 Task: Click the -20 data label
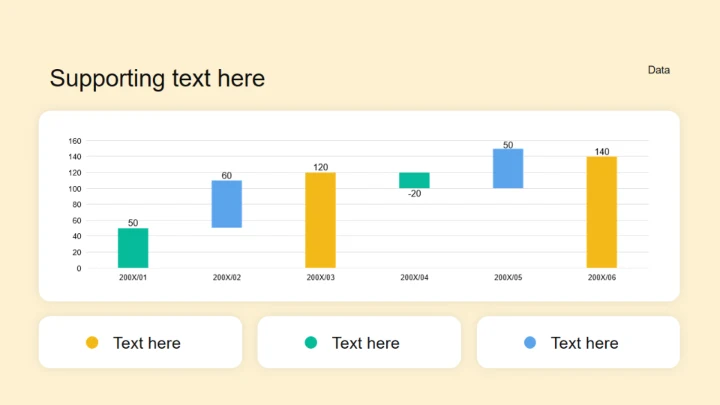click(414, 194)
